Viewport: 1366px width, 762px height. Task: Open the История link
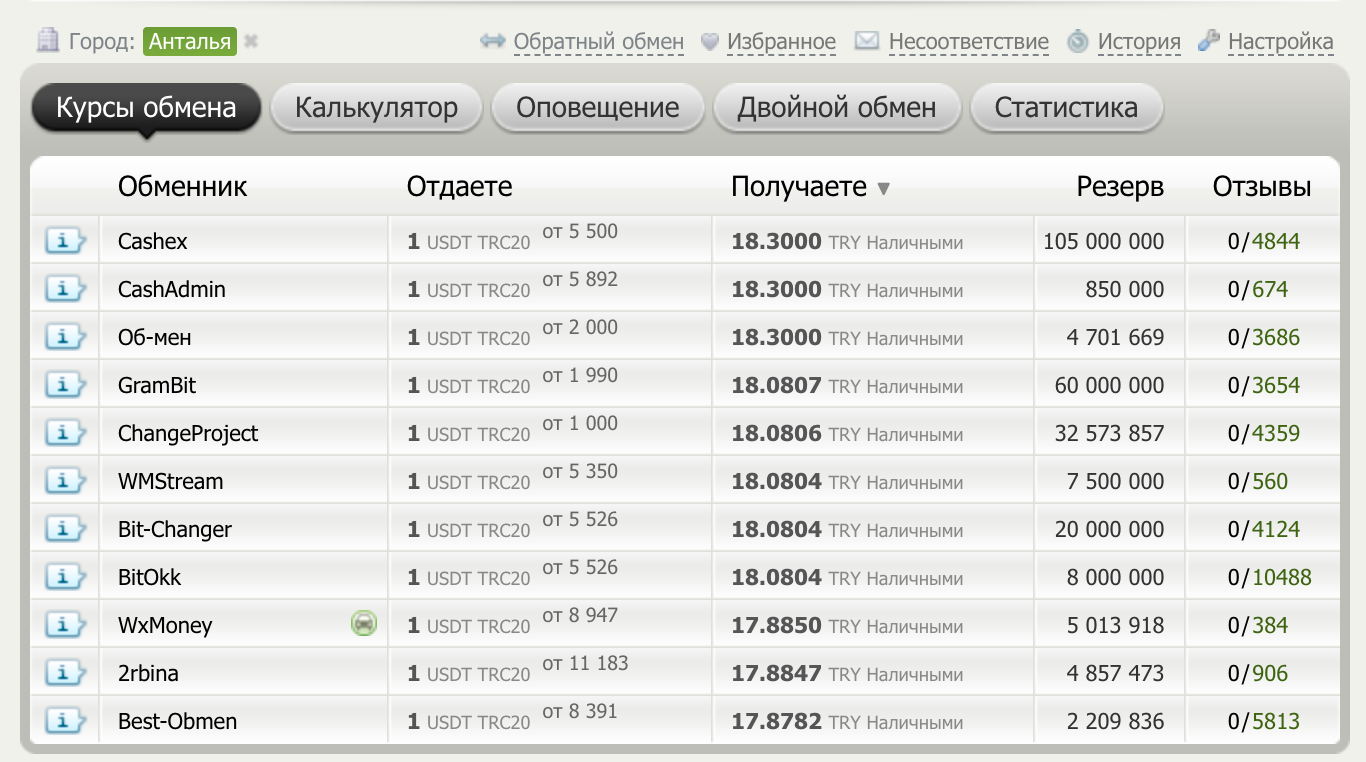coord(1139,42)
